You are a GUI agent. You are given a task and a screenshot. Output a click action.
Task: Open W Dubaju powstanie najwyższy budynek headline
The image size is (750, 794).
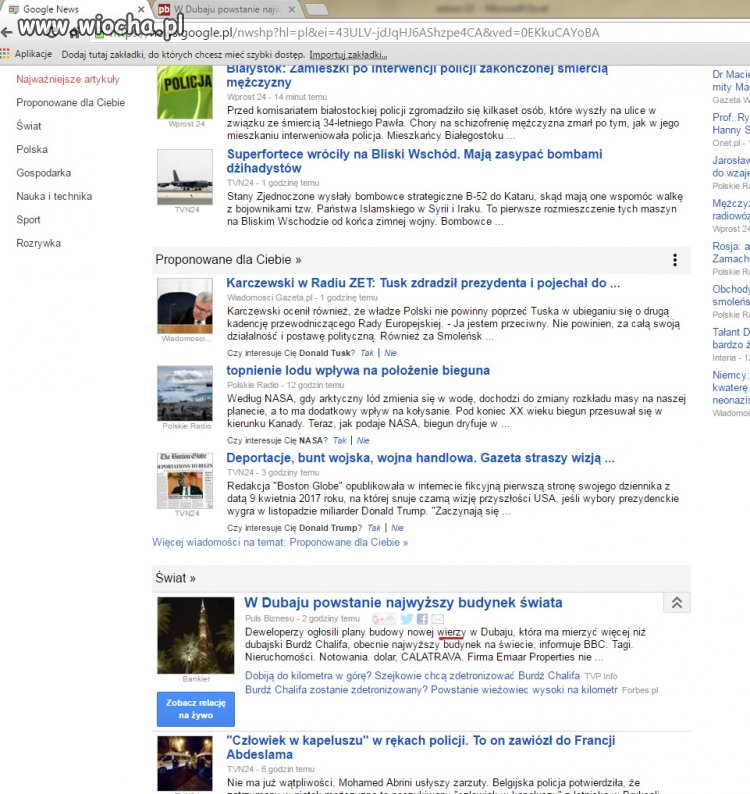403,603
